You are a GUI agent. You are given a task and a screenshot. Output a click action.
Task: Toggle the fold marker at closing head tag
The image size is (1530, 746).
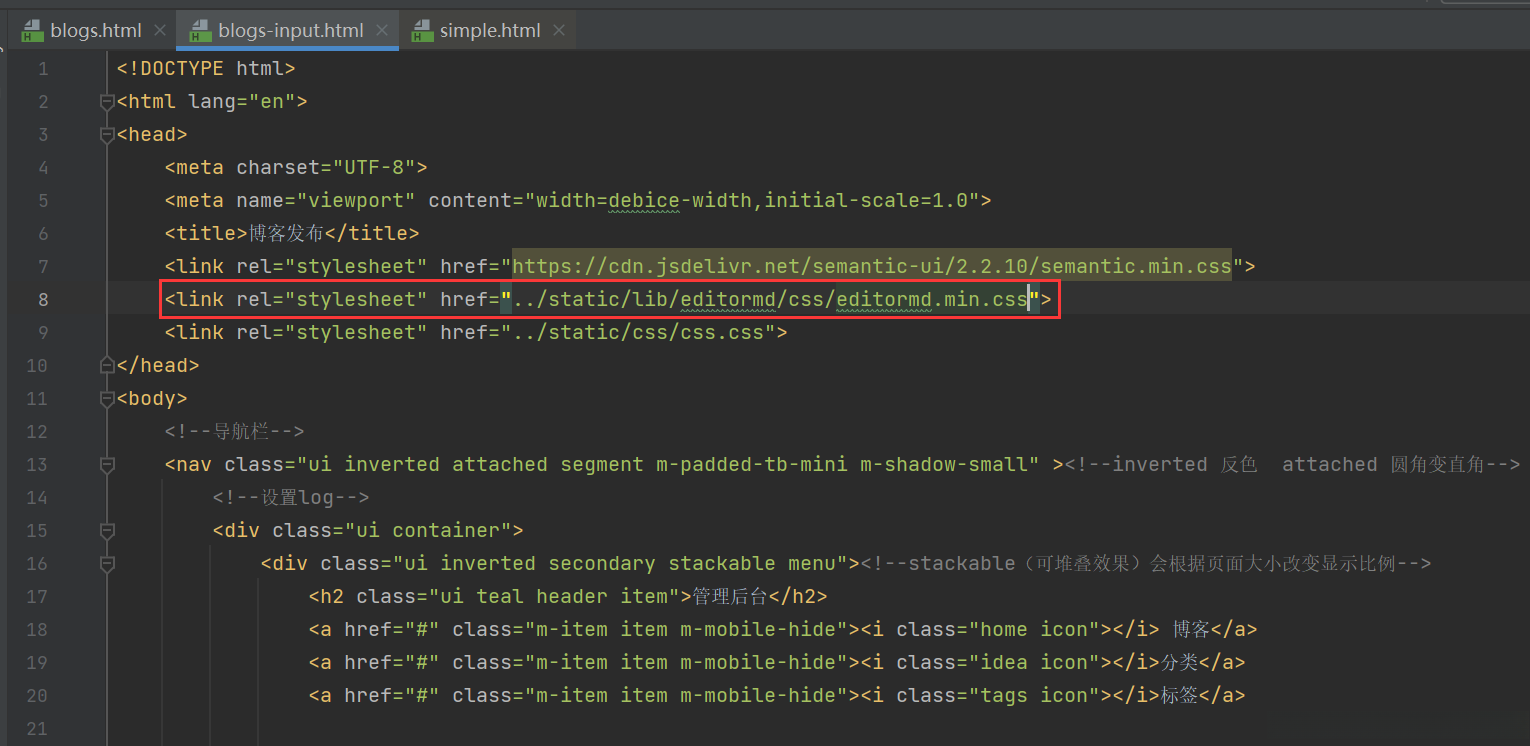tap(107, 365)
